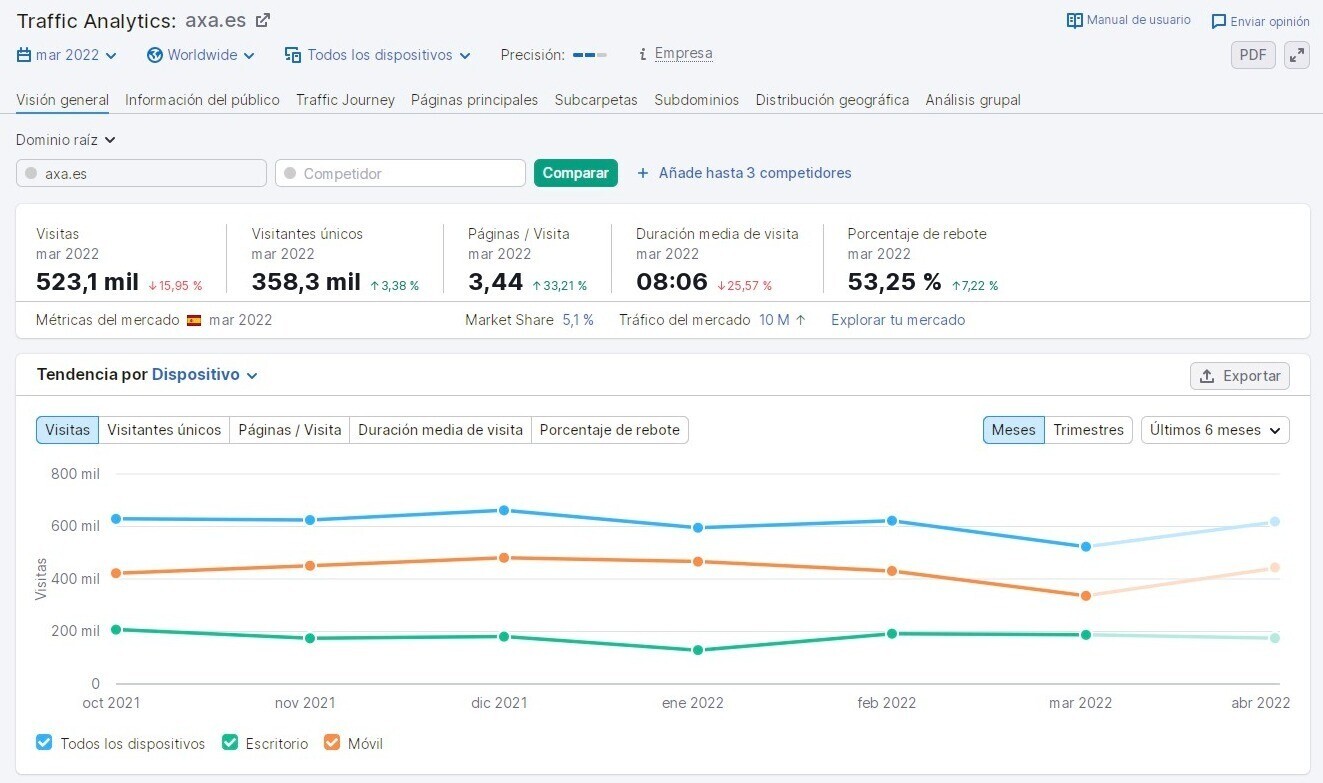The height and width of the screenshot is (783, 1323).
Task: Click the Visitas 523,1 mil value
Action: click(x=87, y=282)
